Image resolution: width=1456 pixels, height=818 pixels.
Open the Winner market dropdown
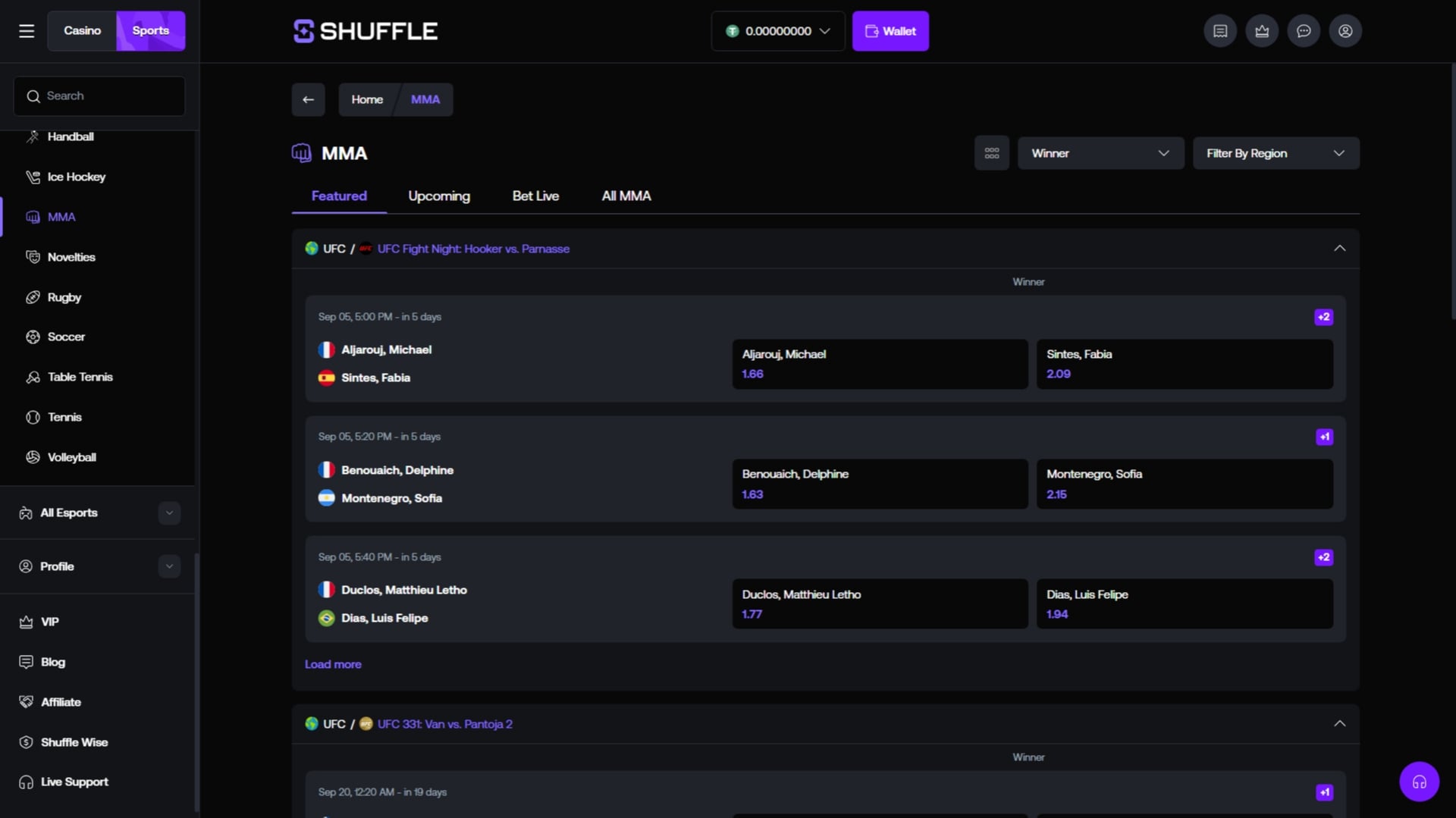click(x=1100, y=153)
